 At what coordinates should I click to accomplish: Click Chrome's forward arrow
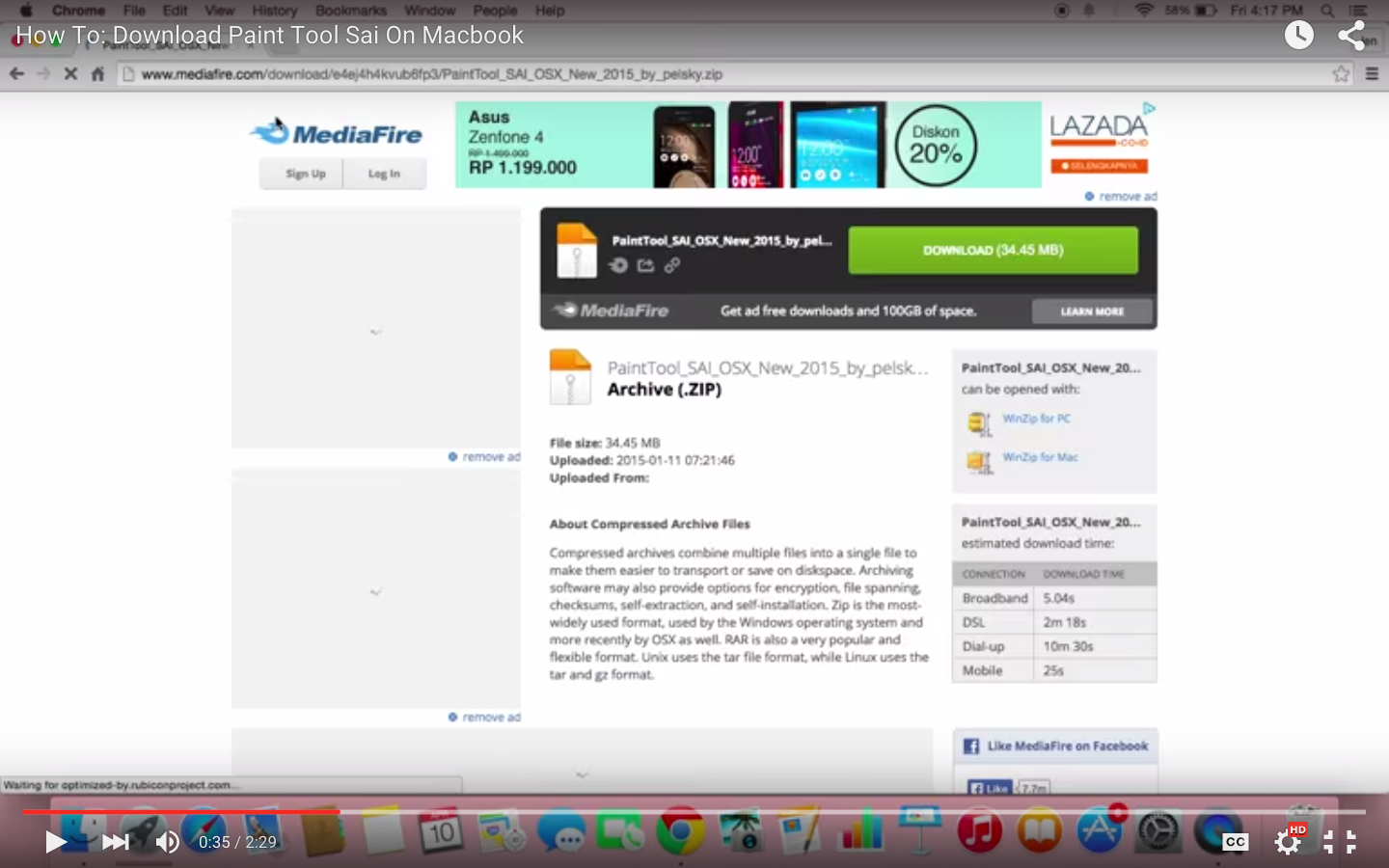[x=43, y=73]
